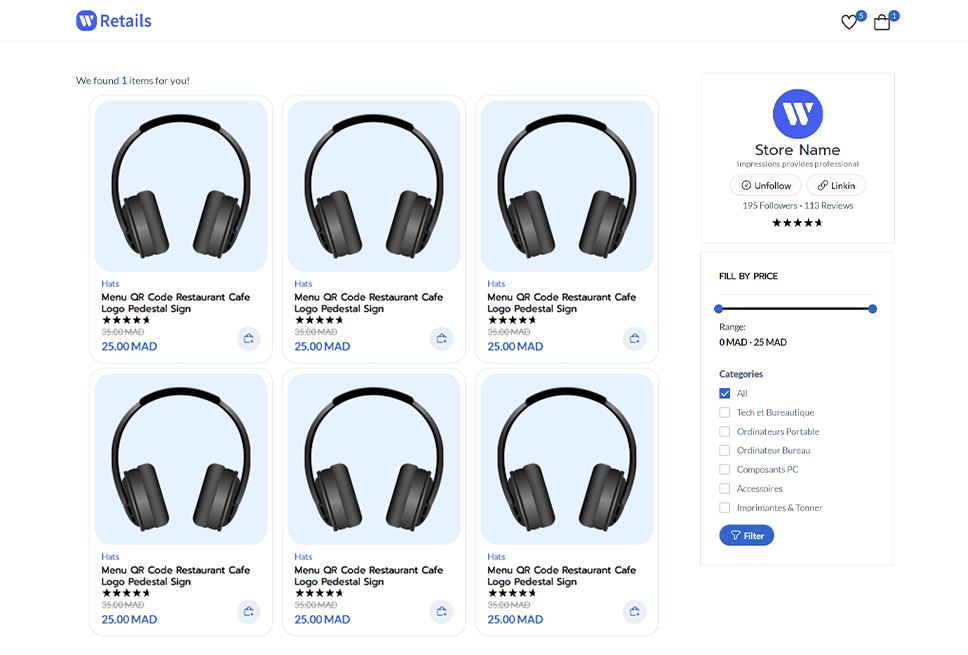968x655 pixels.
Task: Check the Accessoires checkbox
Action: pyautogui.click(x=725, y=489)
